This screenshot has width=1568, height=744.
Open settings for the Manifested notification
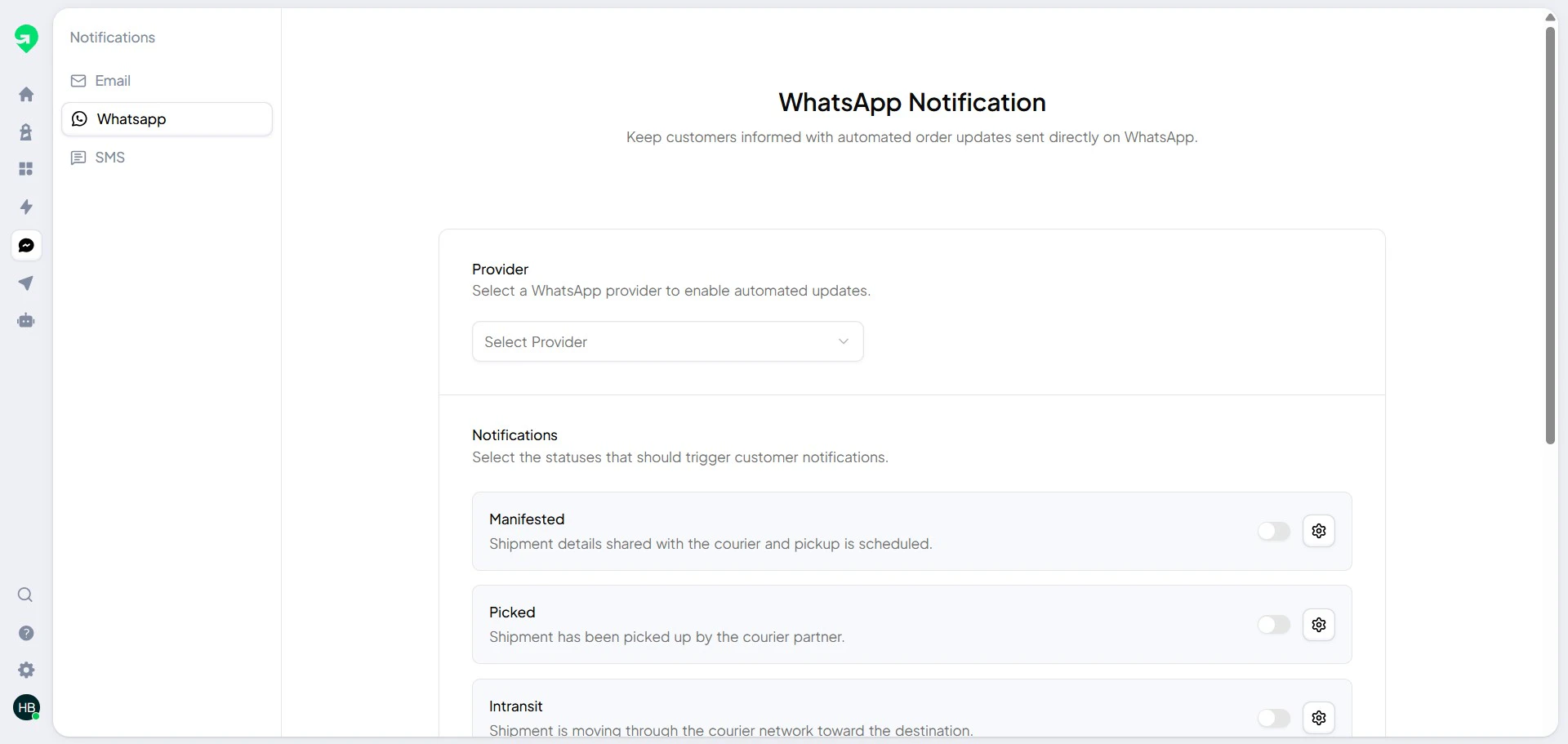point(1319,531)
